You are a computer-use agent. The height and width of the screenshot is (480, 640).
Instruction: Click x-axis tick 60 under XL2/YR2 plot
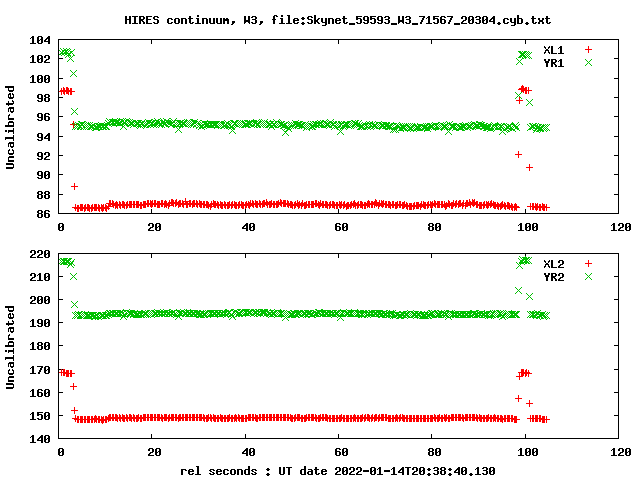(341, 452)
